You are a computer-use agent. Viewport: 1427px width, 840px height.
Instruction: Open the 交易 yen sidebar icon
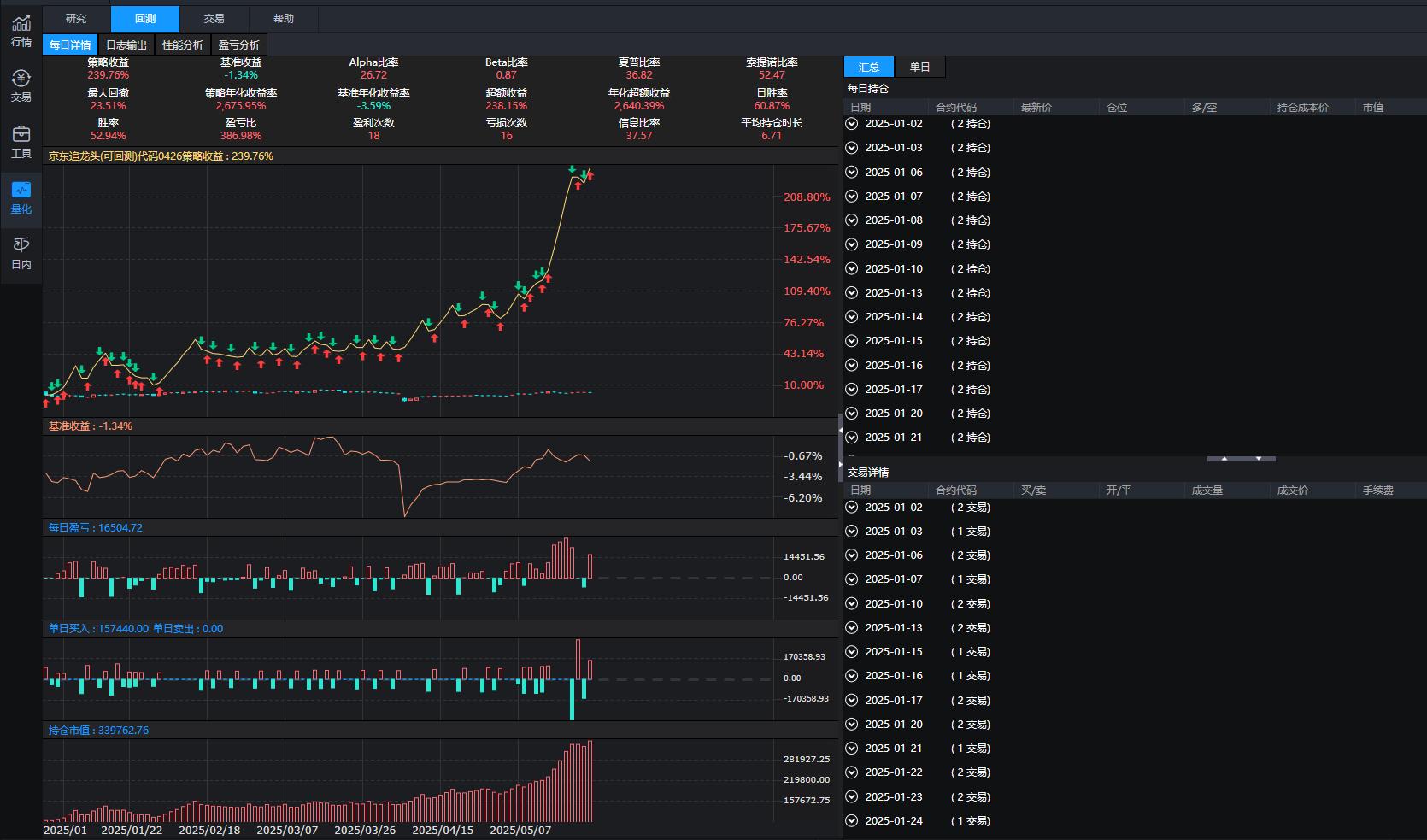point(21,86)
